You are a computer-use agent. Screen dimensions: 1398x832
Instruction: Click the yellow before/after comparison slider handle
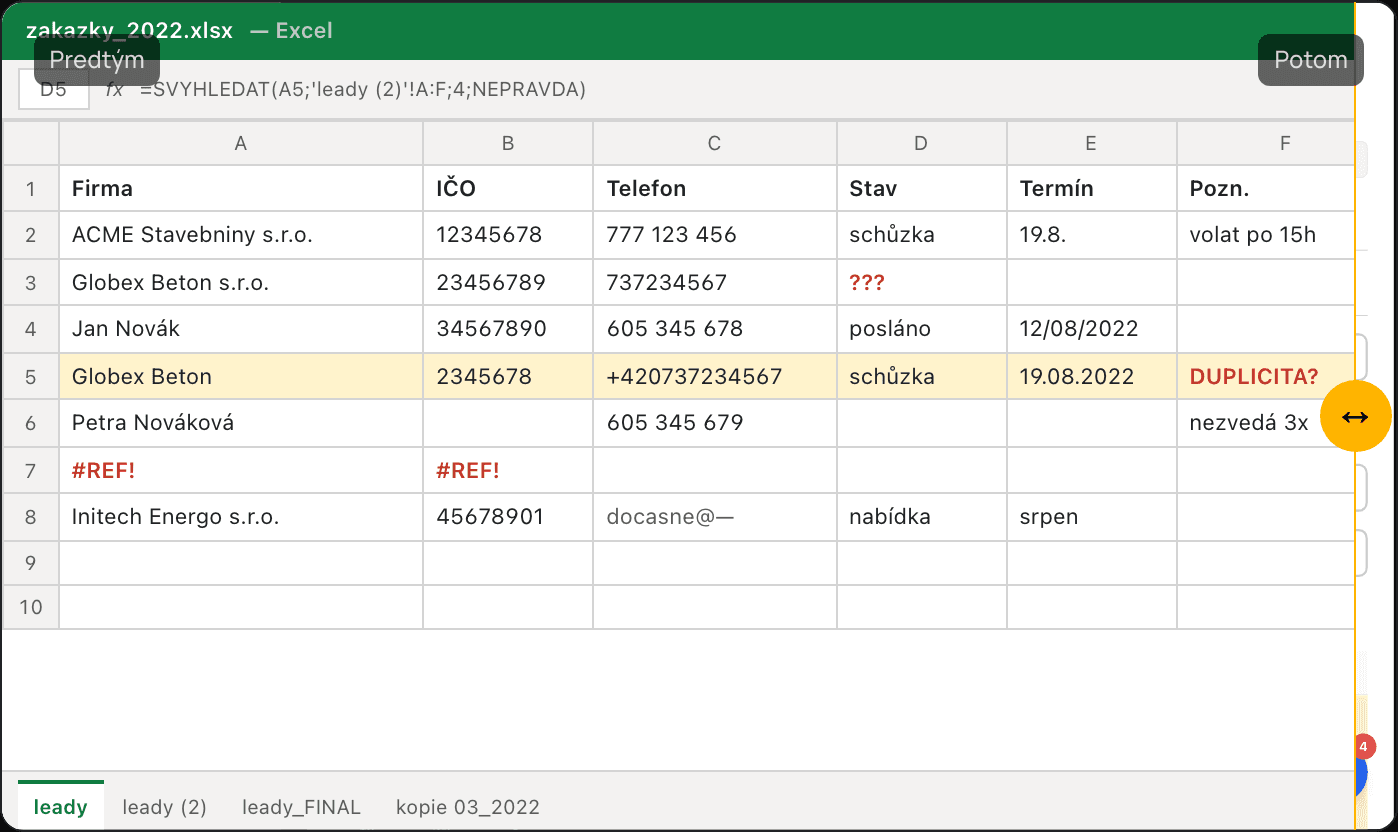[x=1355, y=416]
